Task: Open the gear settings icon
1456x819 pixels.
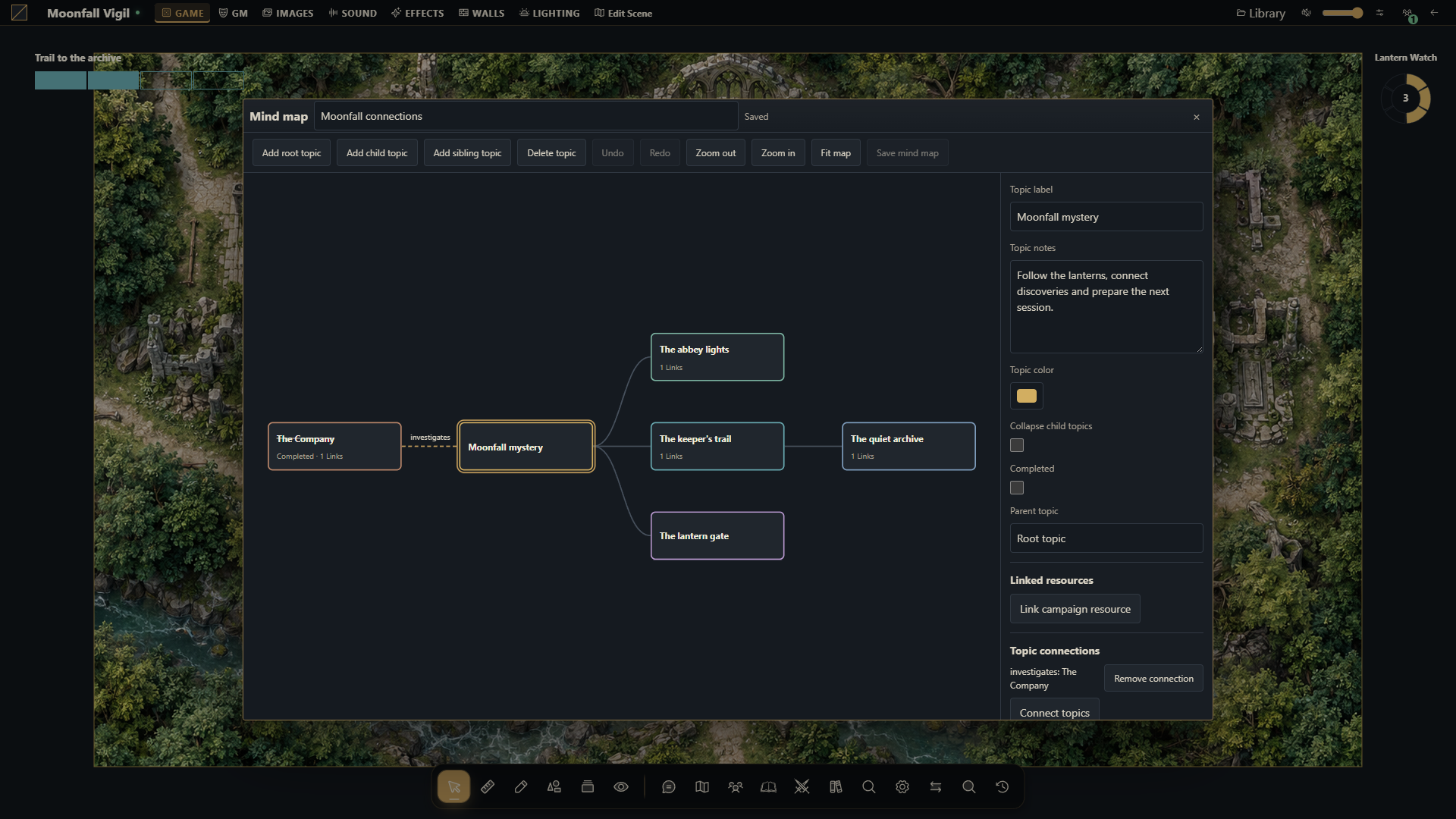Action: (902, 787)
